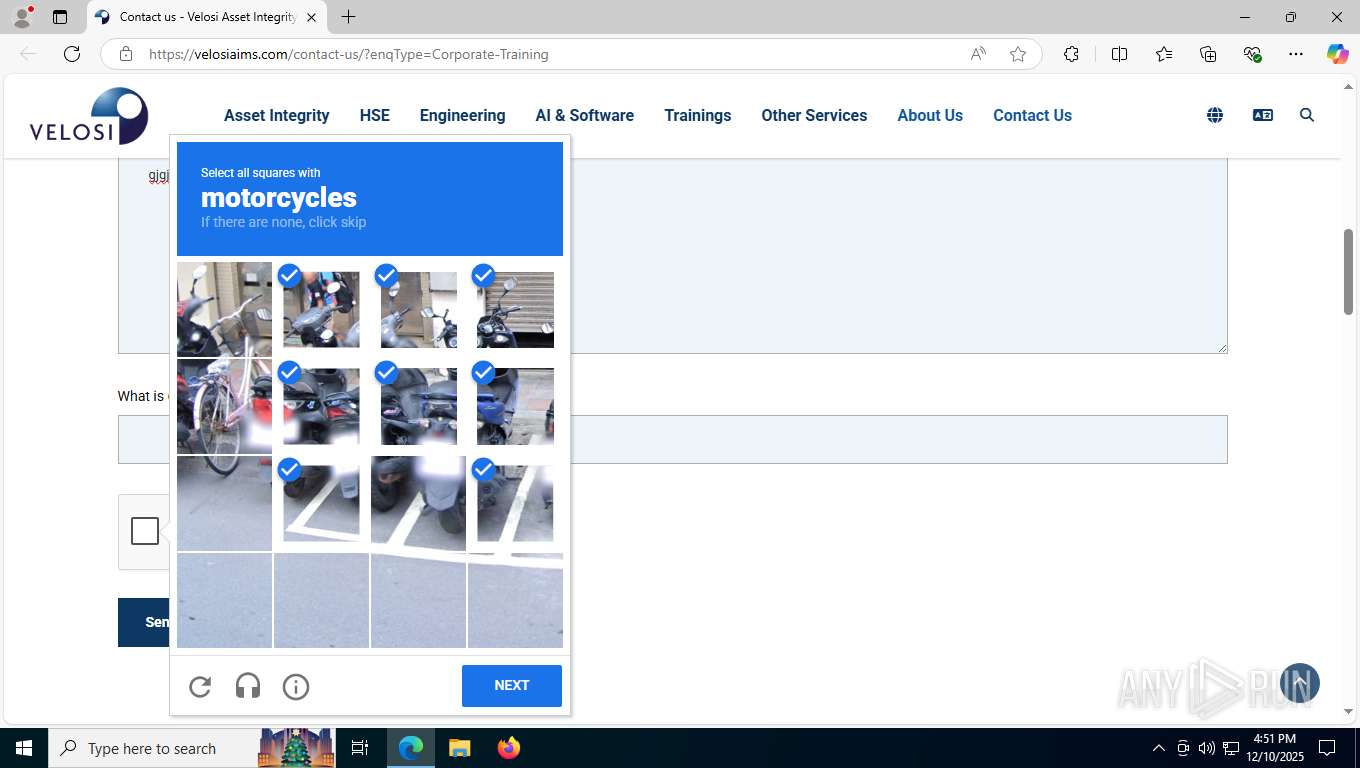This screenshot has width=1360, height=768.
Task: Refresh the browser page
Action: [x=72, y=54]
